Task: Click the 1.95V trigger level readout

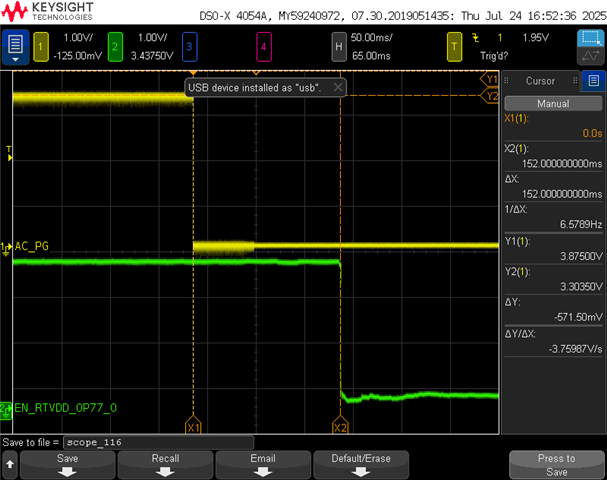Action: (x=536, y=38)
